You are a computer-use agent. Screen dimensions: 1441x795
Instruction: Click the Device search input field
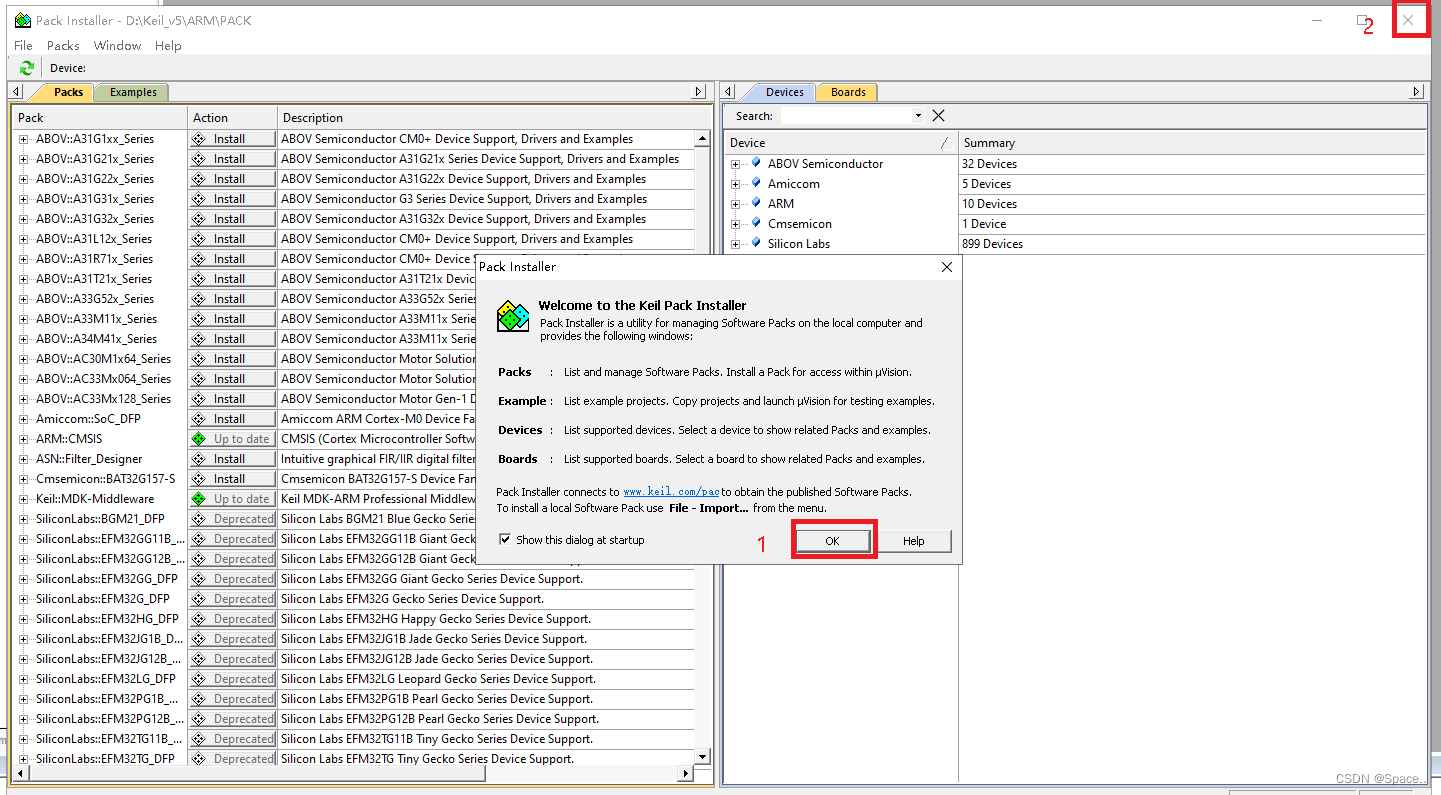click(x=846, y=116)
